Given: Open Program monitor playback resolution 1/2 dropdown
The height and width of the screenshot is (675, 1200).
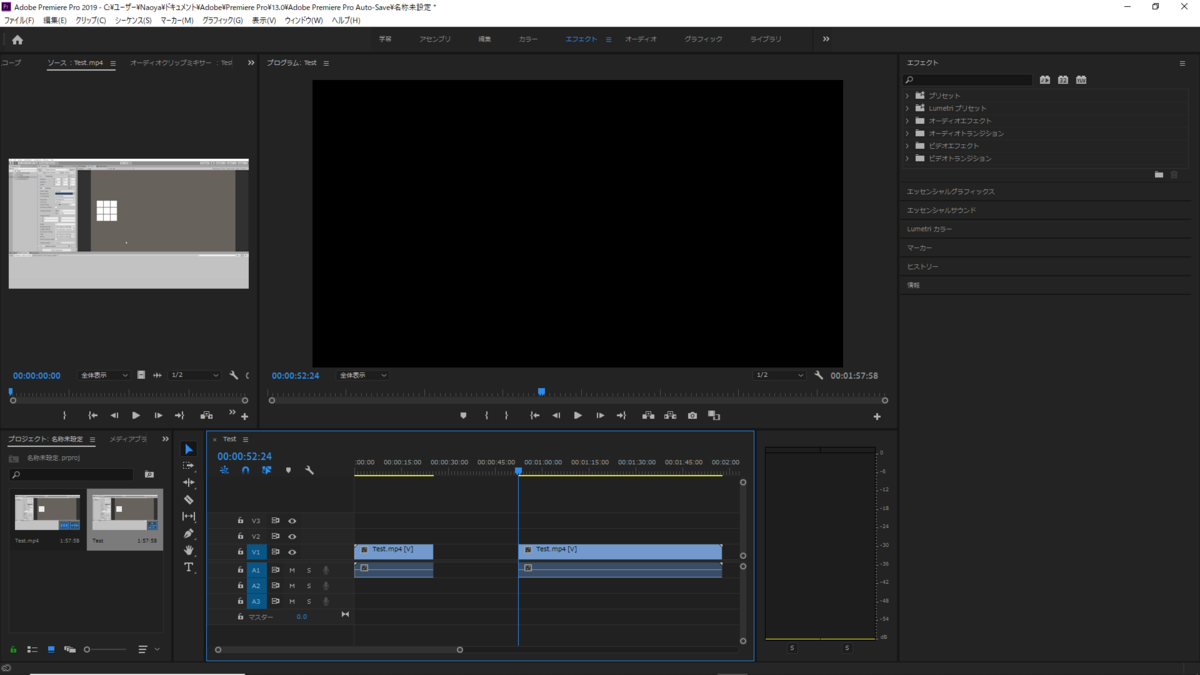Looking at the screenshot, I should tap(779, 375).
